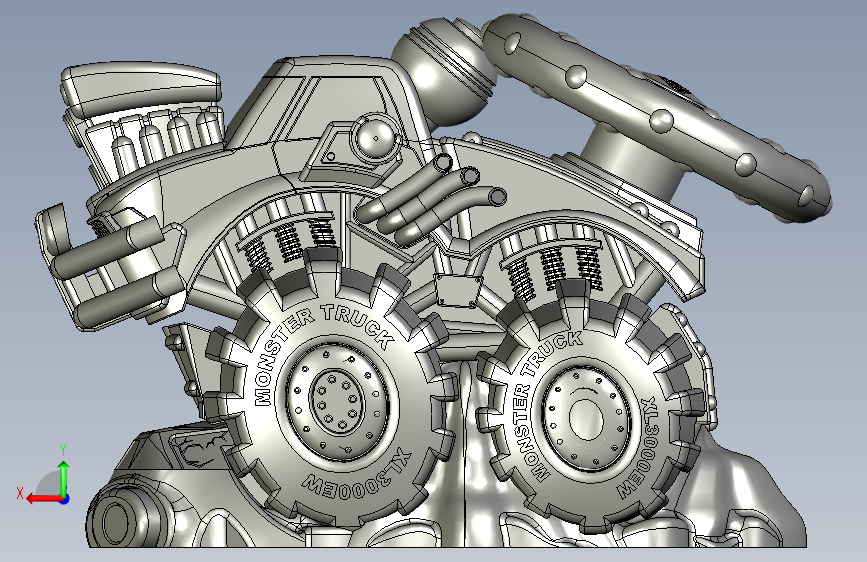The width and height of the screenshot is (867, 562).
Task: Click the blue Z axis dot on the triad
Action: [65, 499]
